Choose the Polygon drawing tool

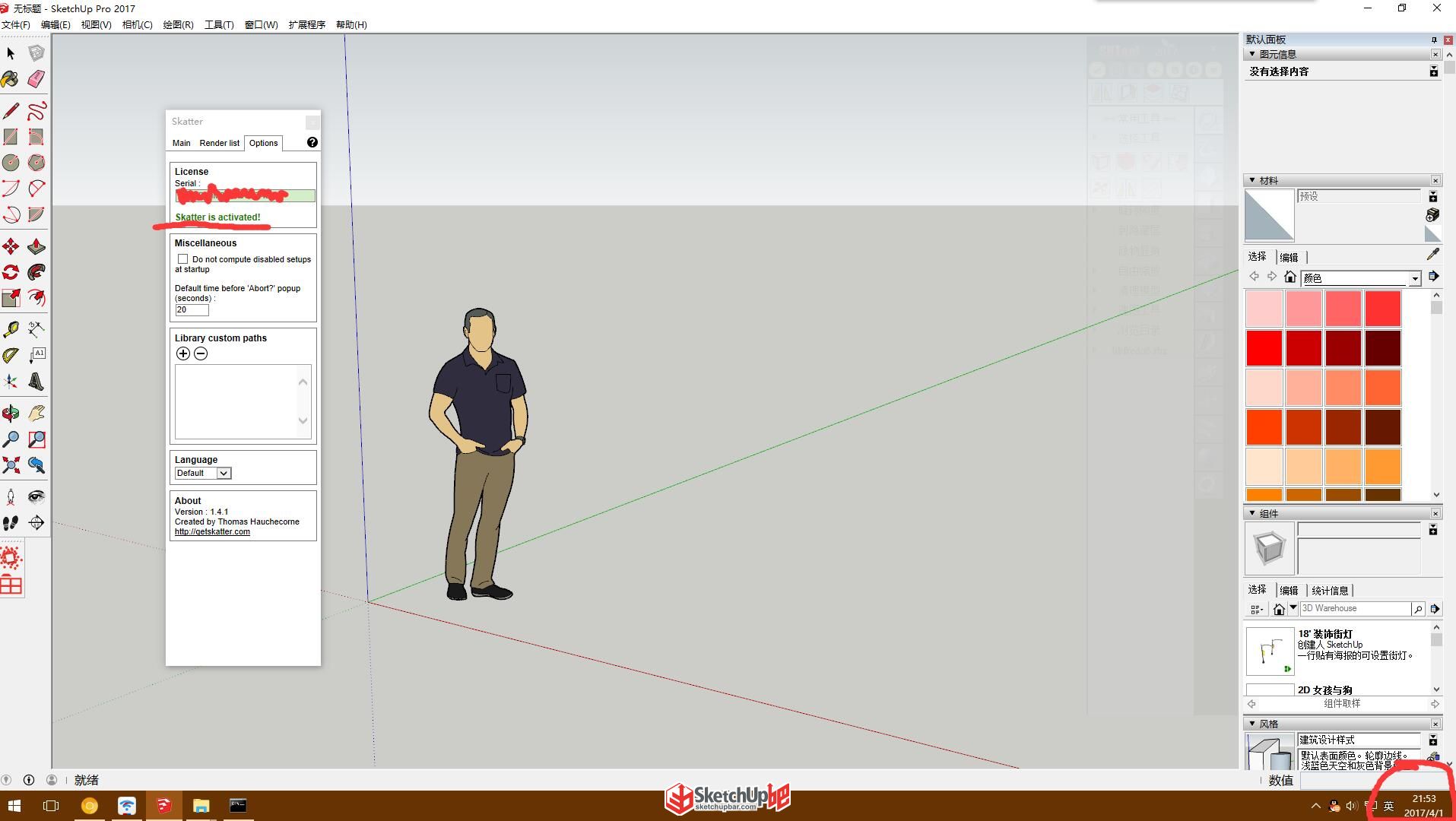36,163
